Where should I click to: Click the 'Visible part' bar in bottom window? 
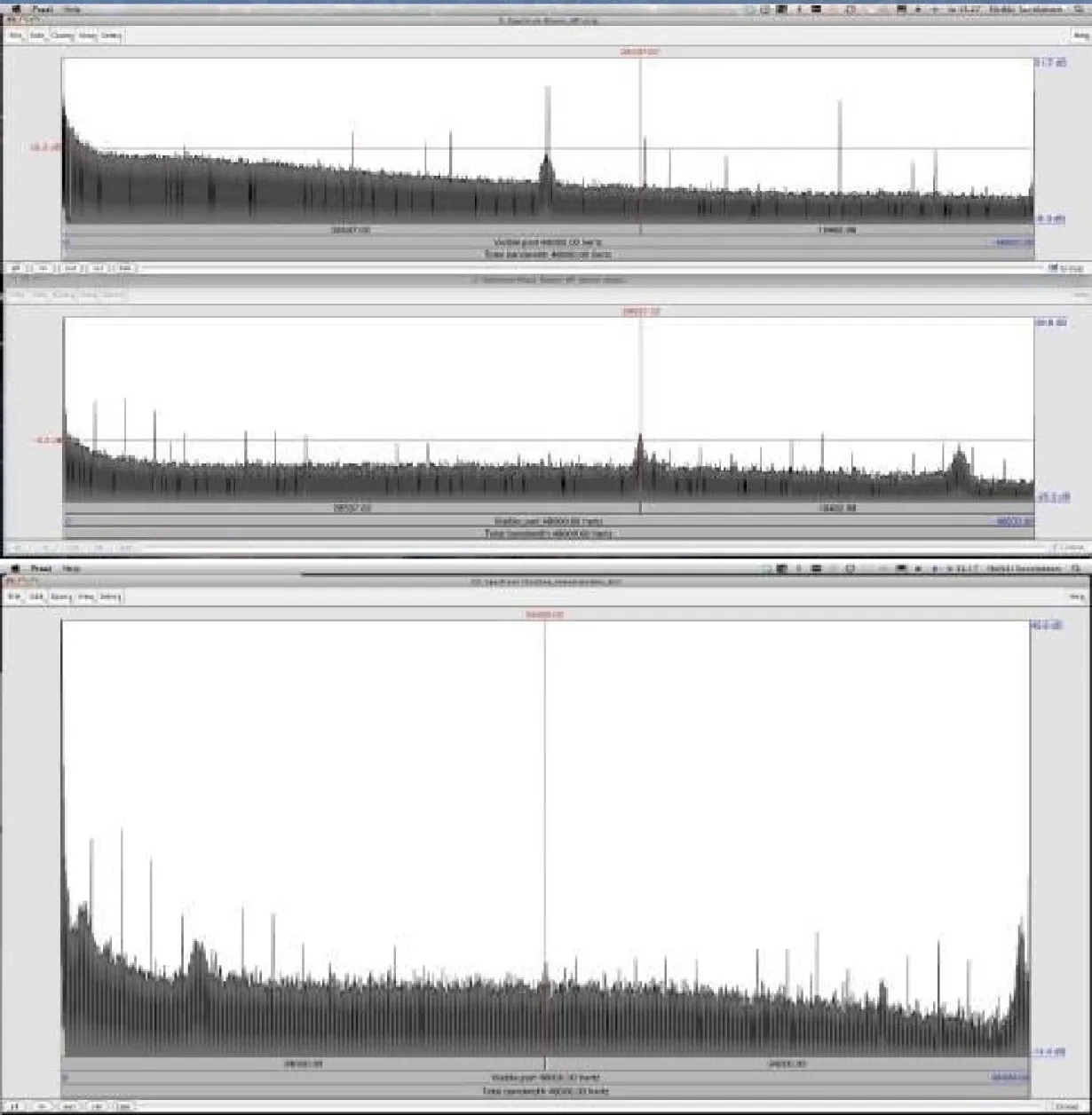tap(546, 1078)
